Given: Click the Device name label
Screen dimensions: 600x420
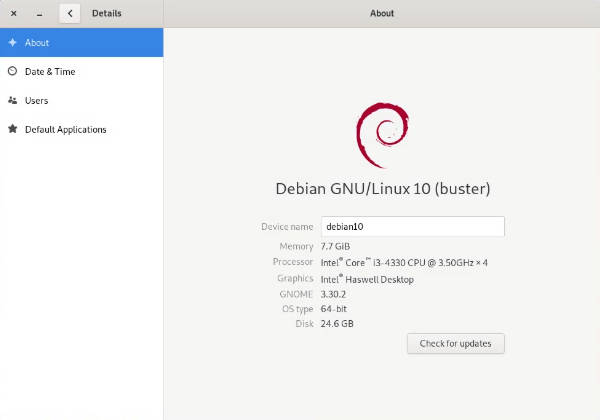Looking at the screenshot, I should [x=287, y=227].
